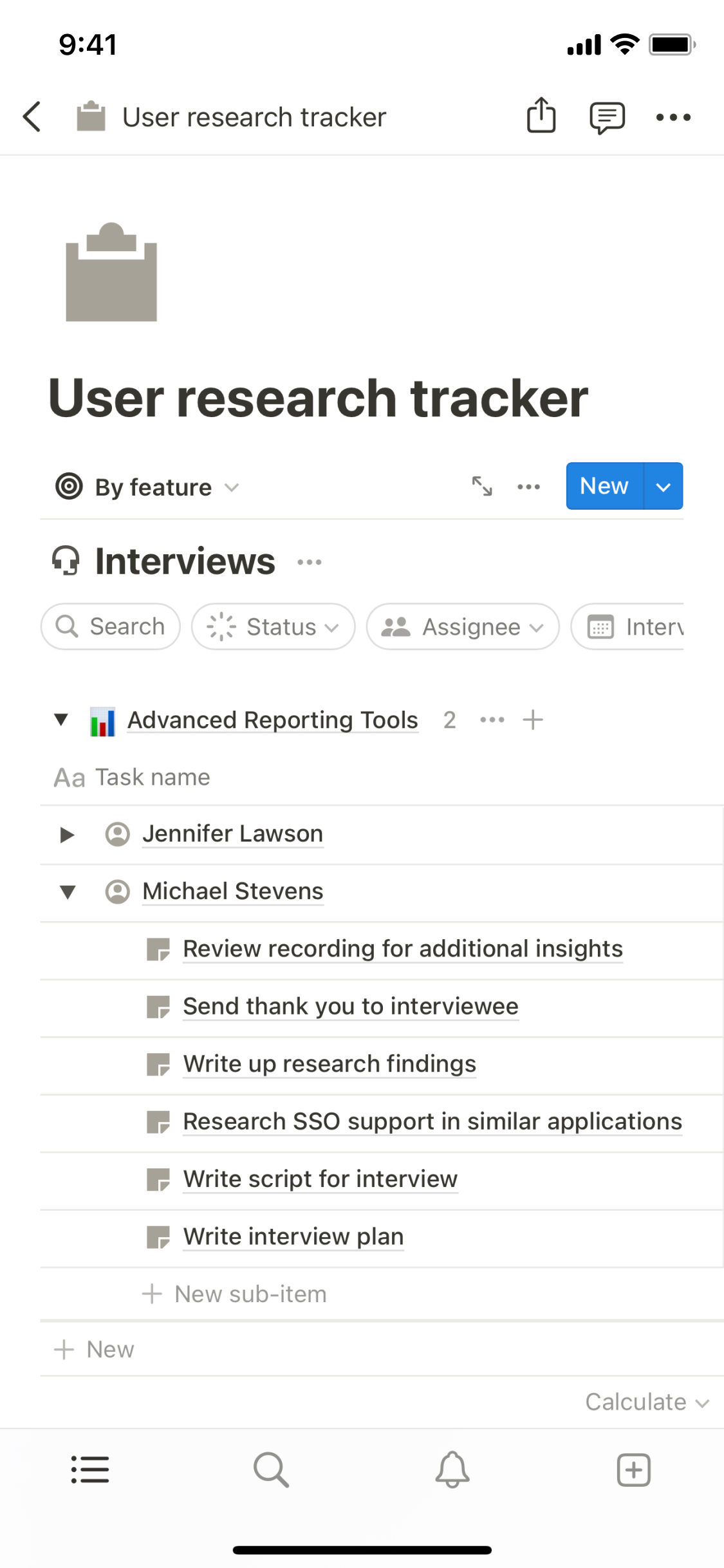Tap the Search field in Interviews
The height and width of the screenshot is (1568, 724).
[x=111, y=626]
